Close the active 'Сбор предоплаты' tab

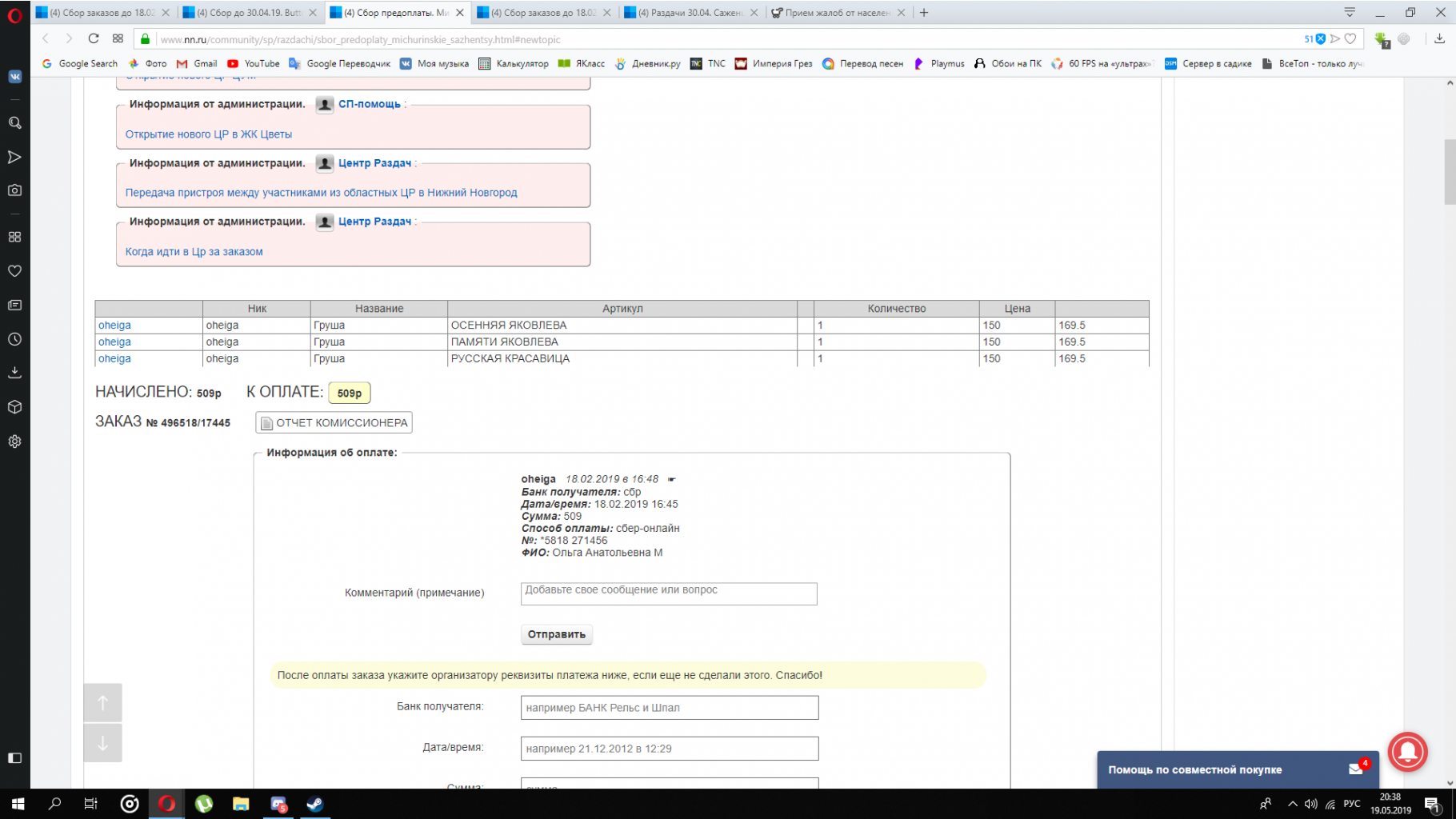tap(460, 12)
